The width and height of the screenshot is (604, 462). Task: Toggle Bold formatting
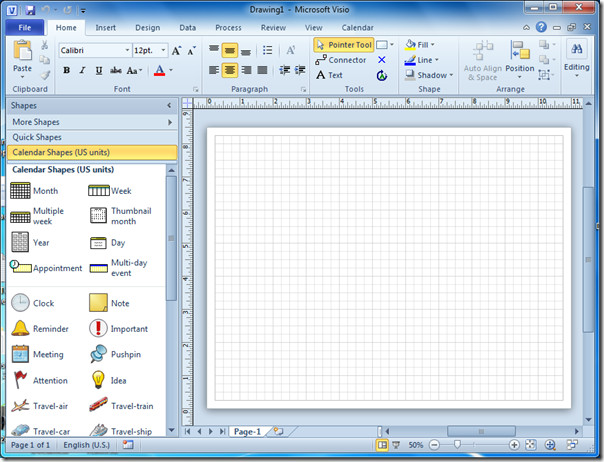pos(67,70)
